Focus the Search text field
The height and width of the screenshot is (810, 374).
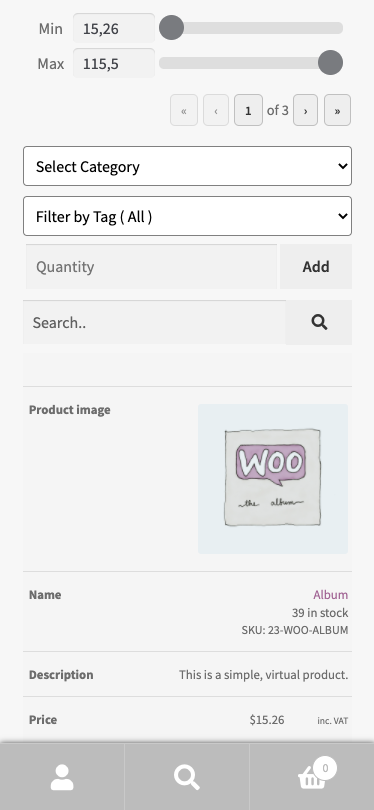pos(154,322)
